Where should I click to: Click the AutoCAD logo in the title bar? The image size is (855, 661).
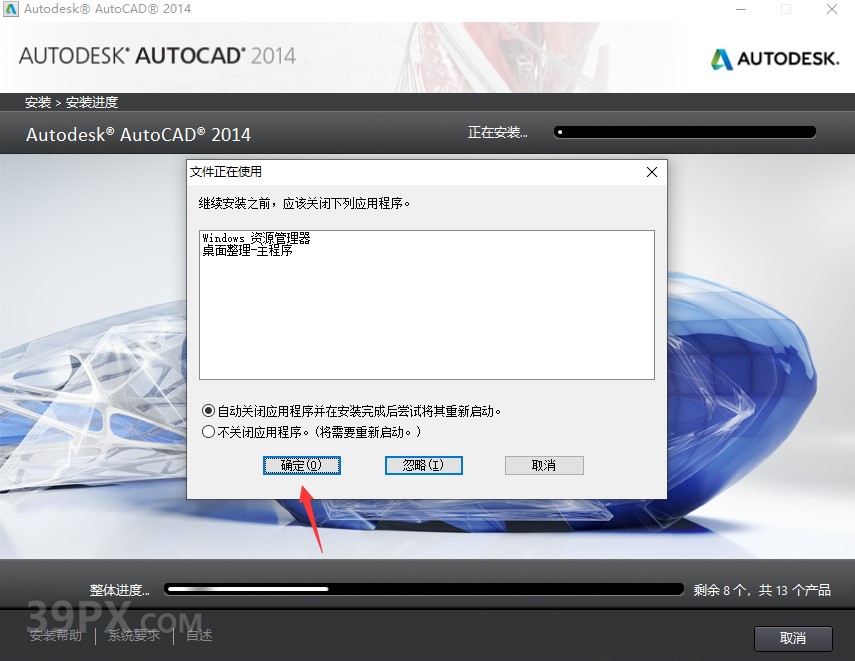(x=12, y=9)
